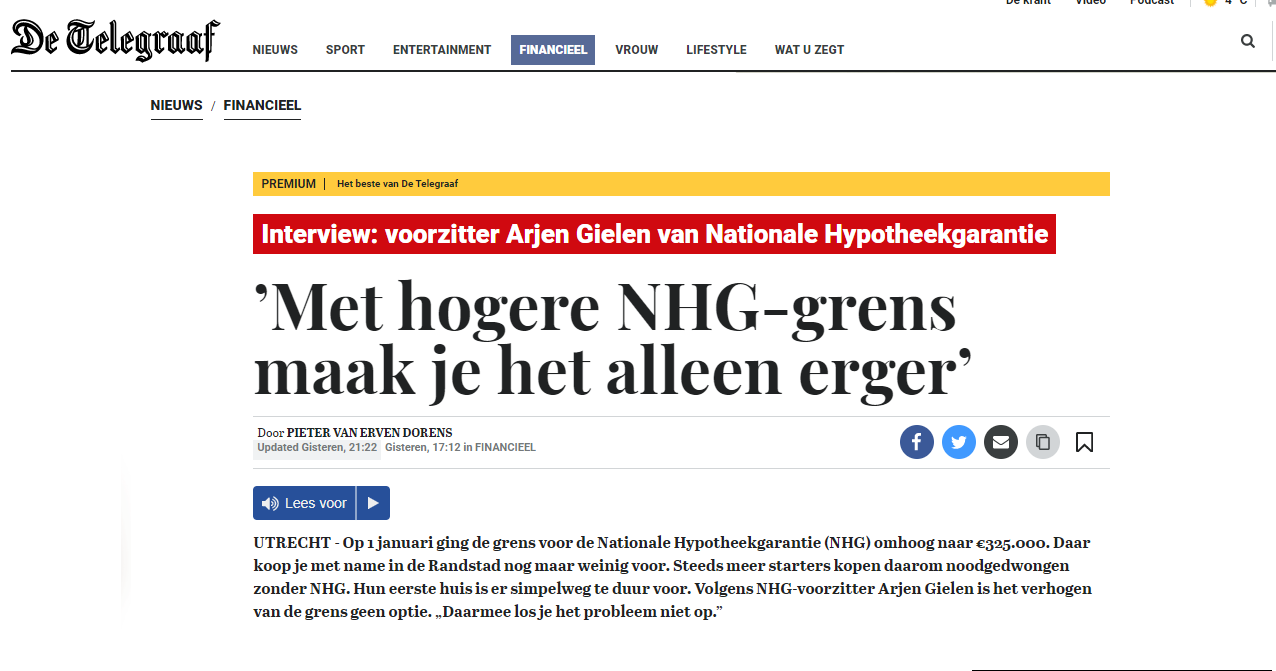Image resolution: width=1276 pixels, height=671 pixels.
Task: Open the LIFESTYLE section
Action: 716,50
